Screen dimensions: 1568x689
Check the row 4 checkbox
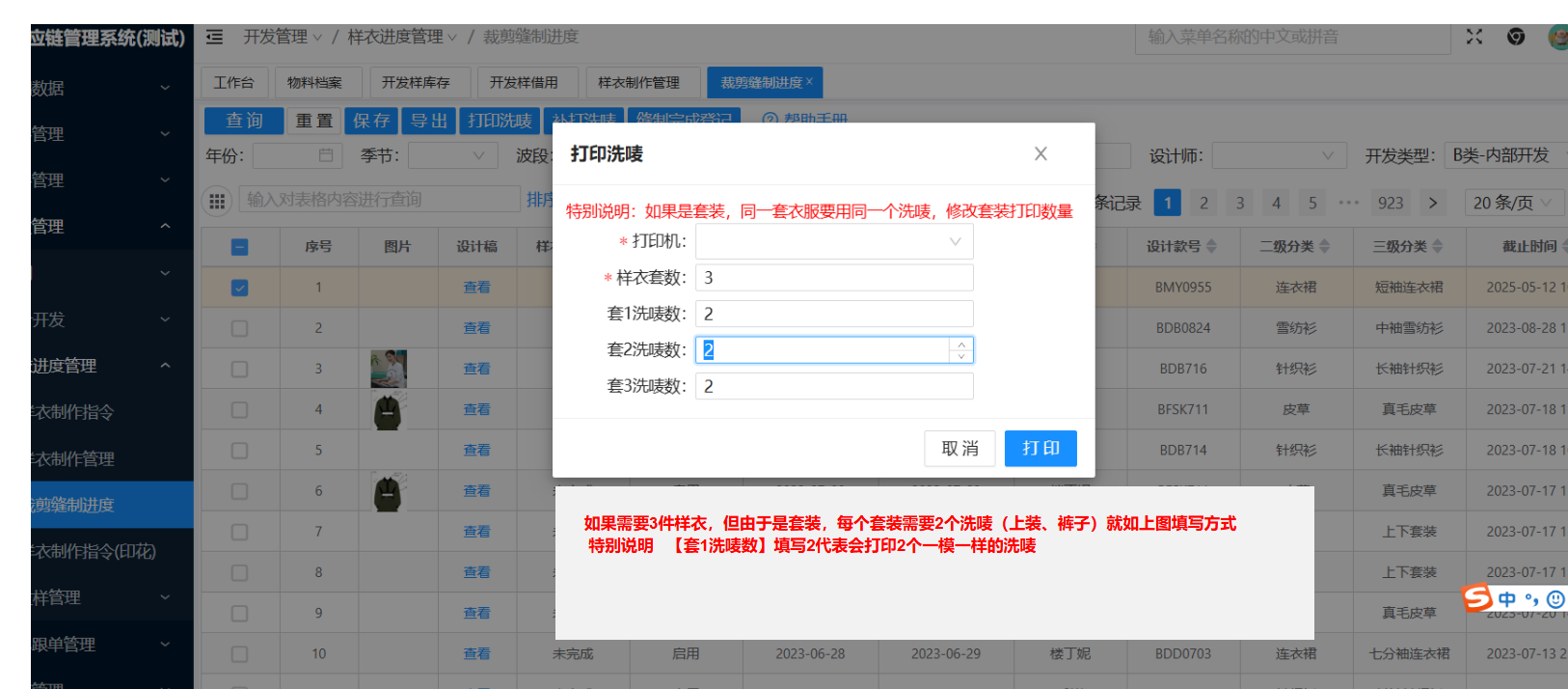click(240, 410)
